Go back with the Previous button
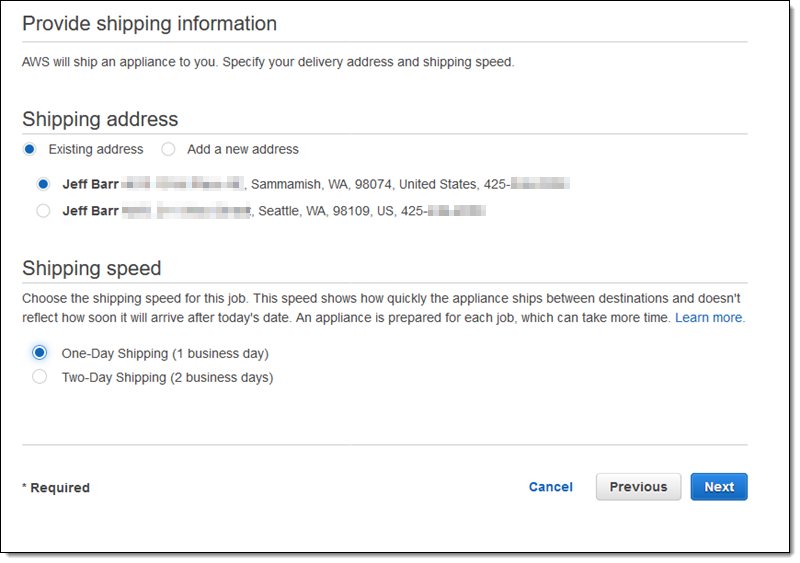Viewport: 800px width, 563px height. coord(638,487)
